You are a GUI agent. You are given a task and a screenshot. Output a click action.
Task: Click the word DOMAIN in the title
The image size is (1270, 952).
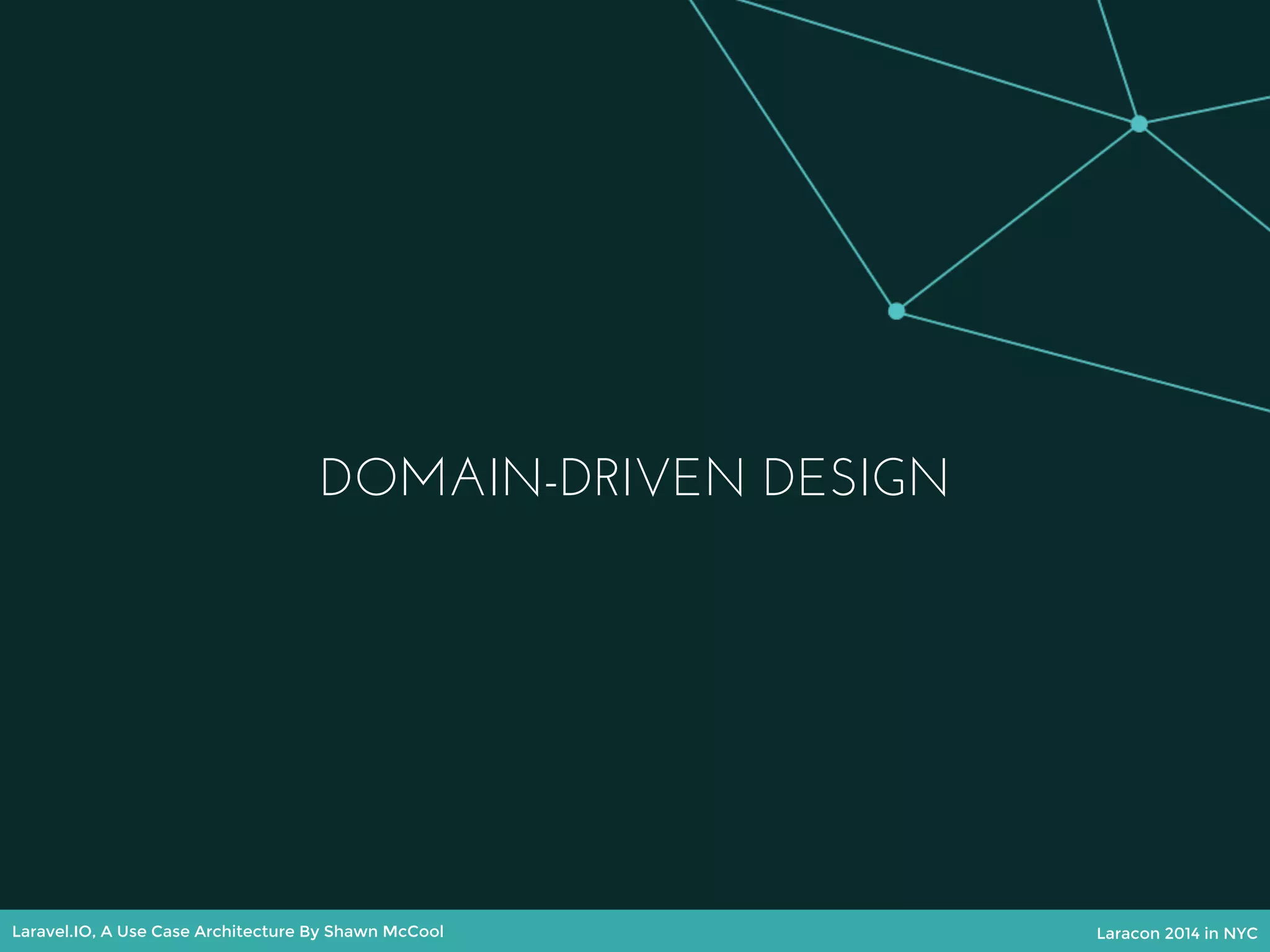430,477
